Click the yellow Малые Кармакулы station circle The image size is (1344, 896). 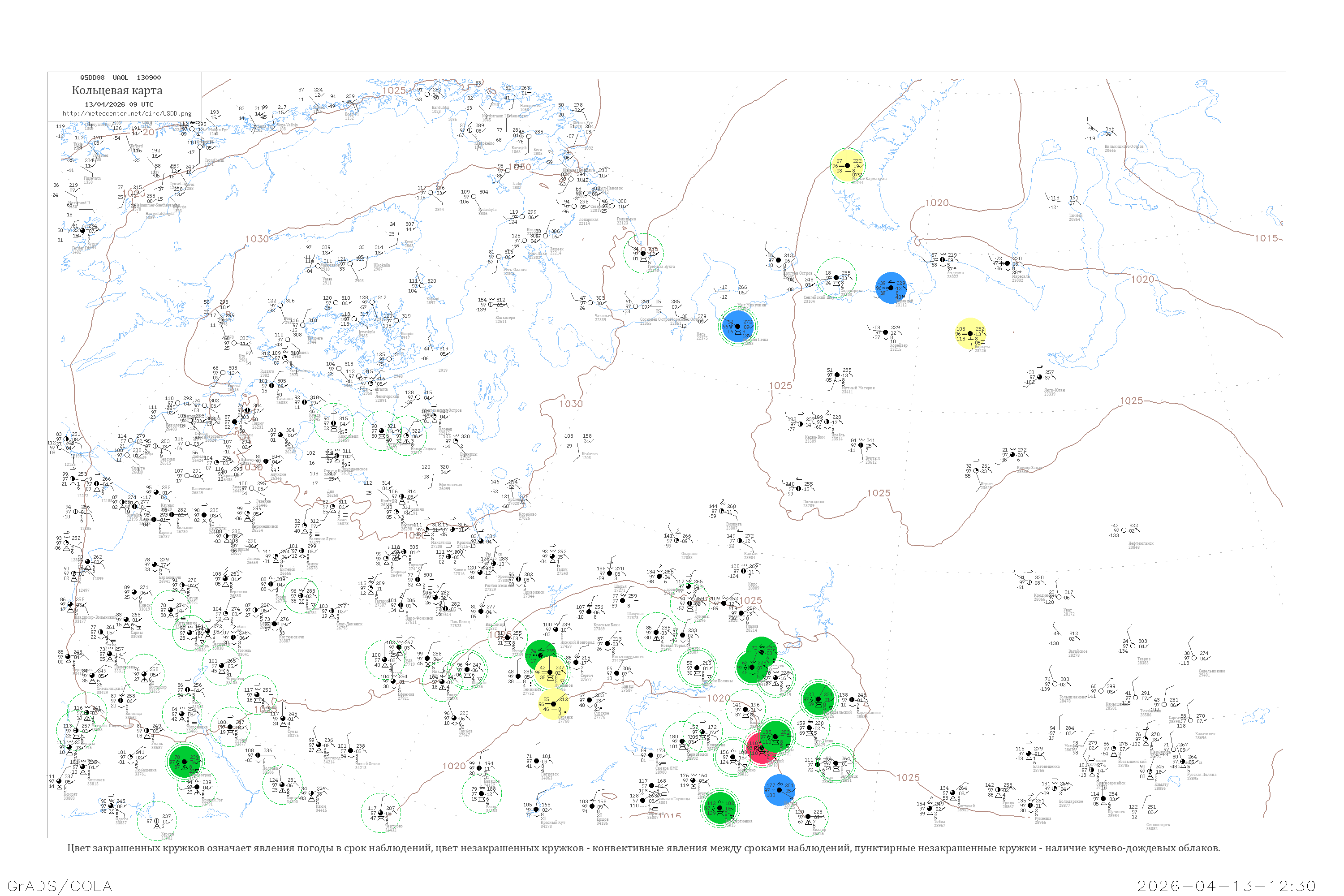848,166
